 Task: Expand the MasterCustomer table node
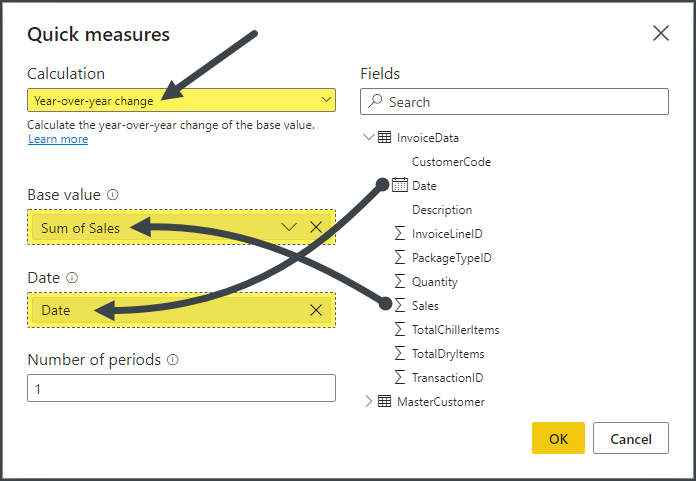[x=368, y=402]
